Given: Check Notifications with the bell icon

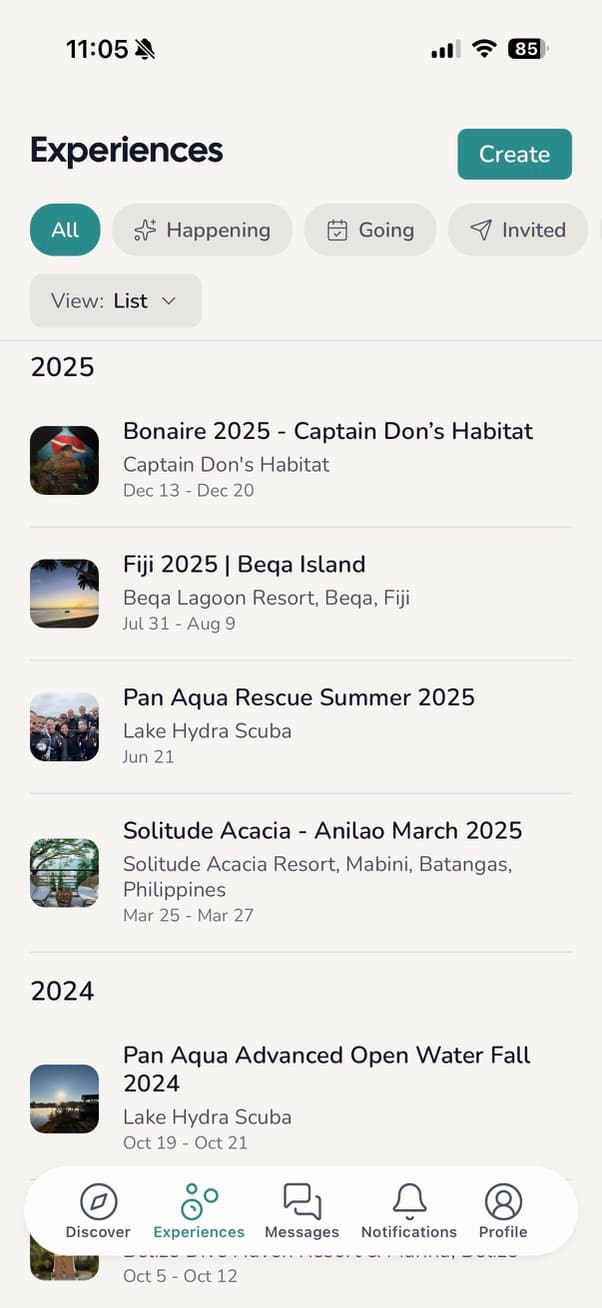Looking at the screenshot, I should (409, 1197).
